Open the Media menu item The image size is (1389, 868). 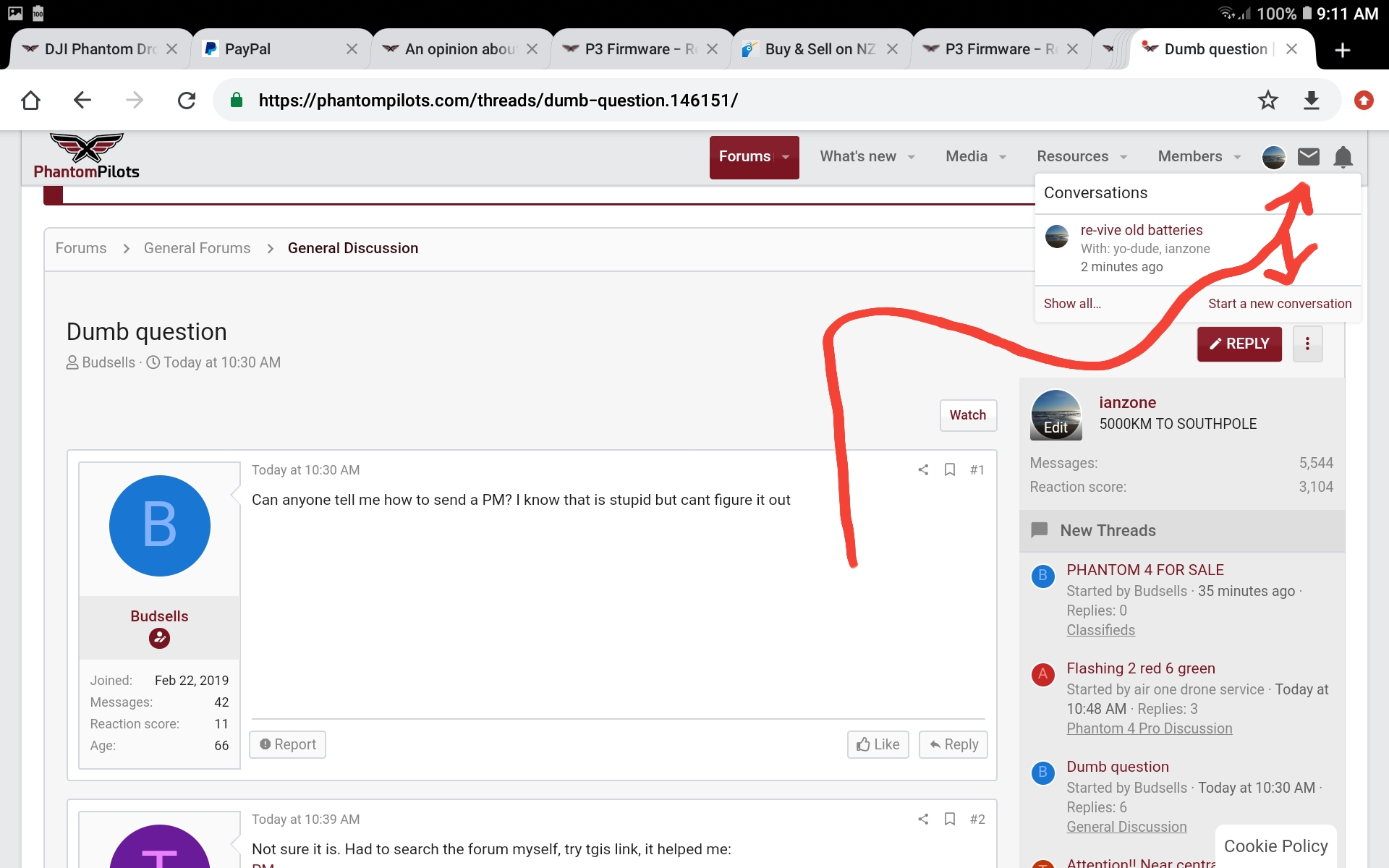coord(967,156)
